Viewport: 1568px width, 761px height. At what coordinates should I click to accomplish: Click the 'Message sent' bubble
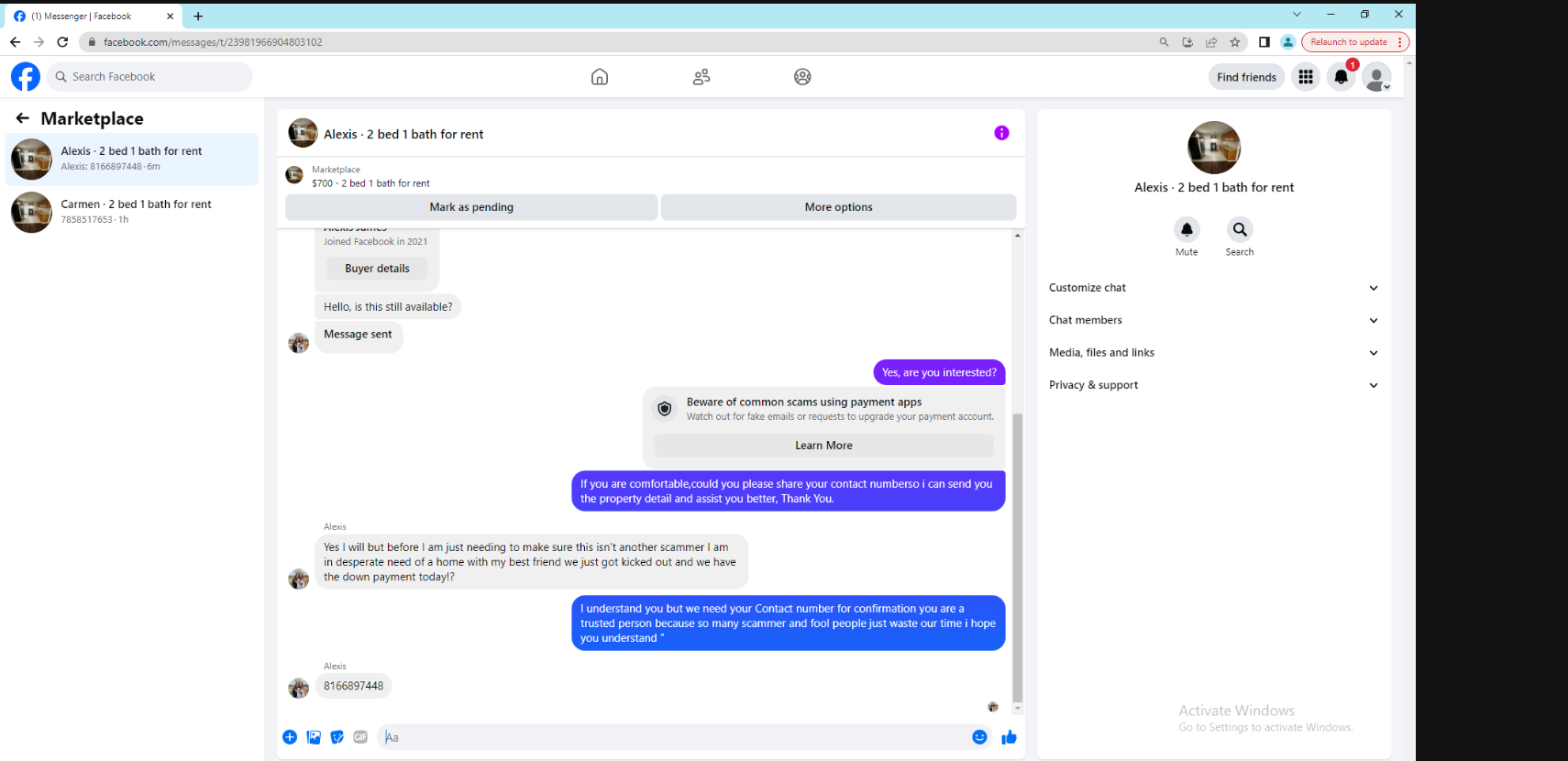point(359,335)
